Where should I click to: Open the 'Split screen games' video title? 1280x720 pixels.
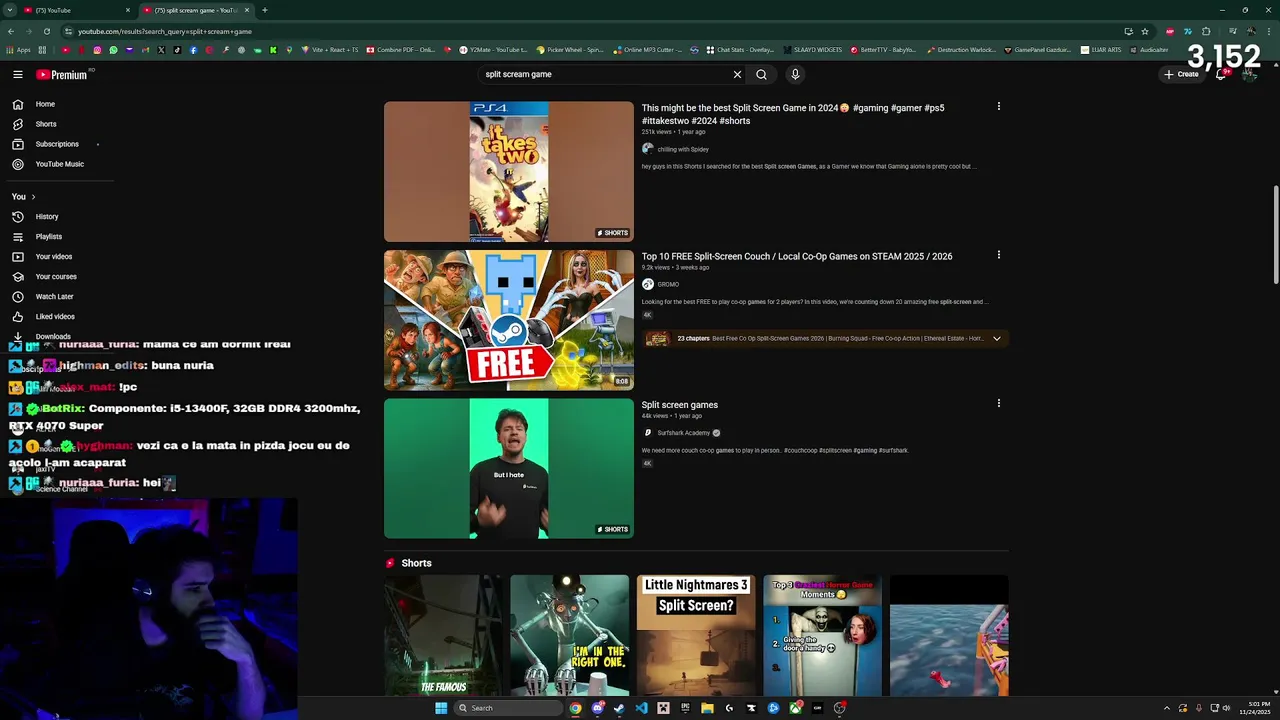[x=680, y=405]
